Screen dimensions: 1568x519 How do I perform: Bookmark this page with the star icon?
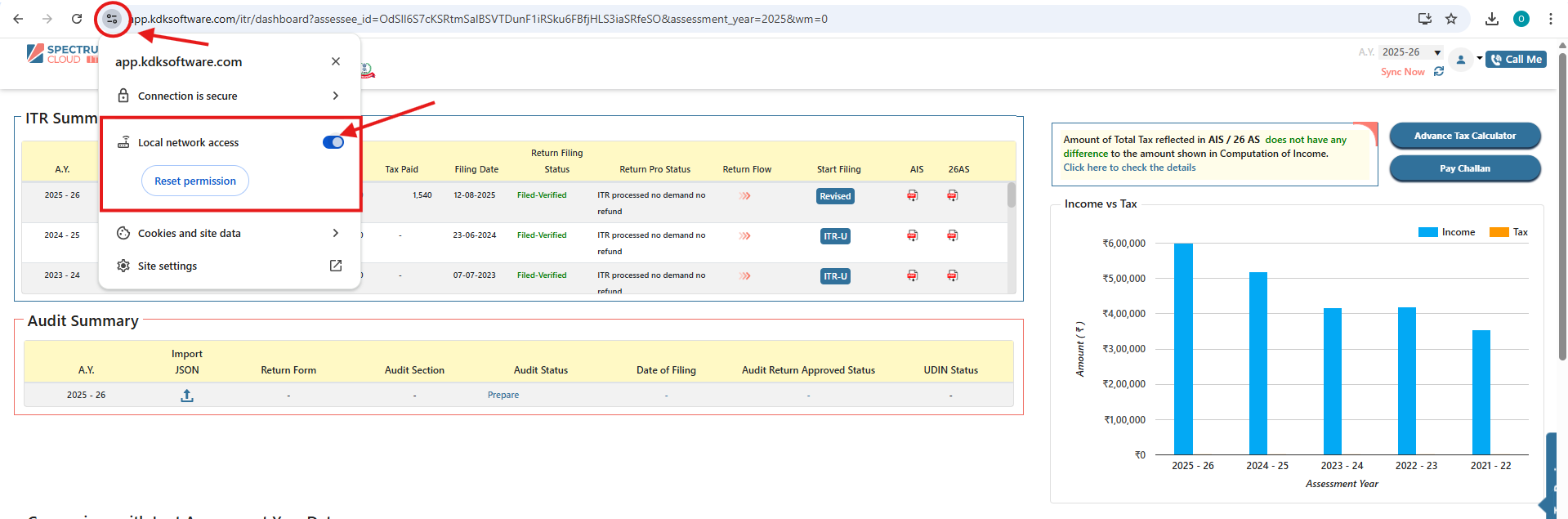(x=1451, y=19)
